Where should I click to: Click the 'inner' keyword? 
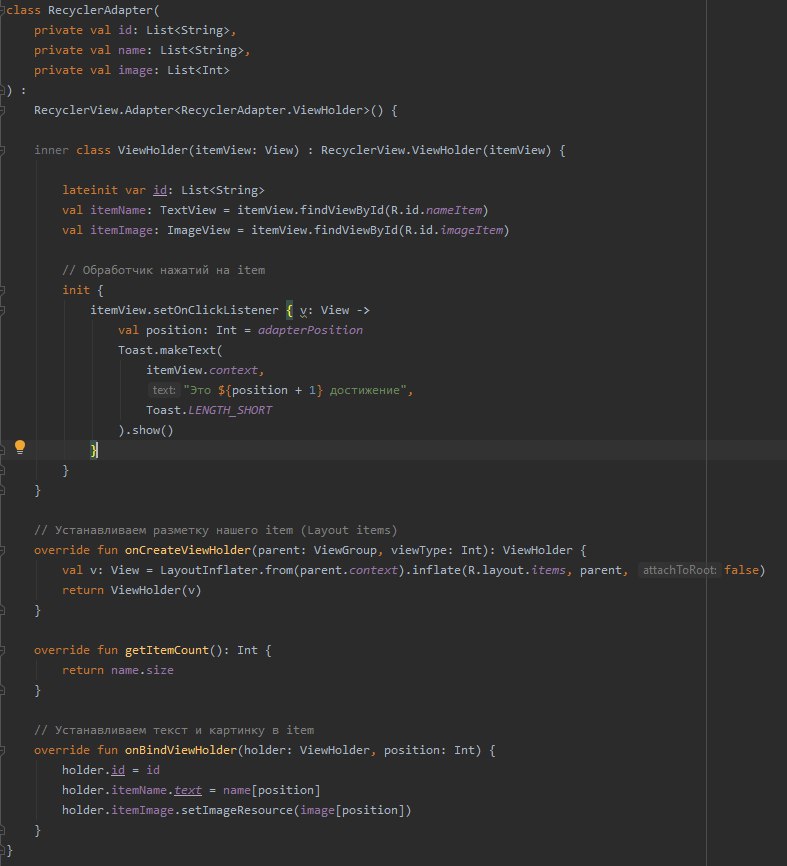tap(51, 150)
